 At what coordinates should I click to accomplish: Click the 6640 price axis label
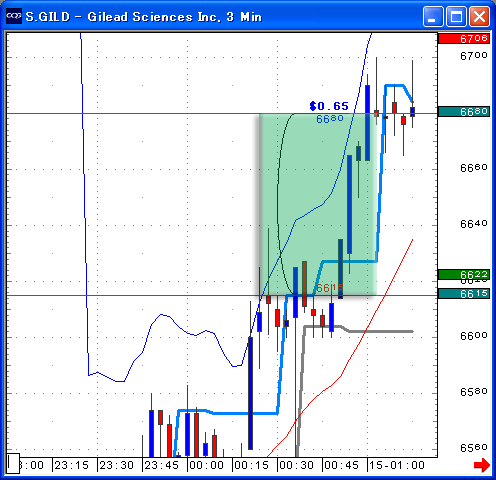click(474, 224)
